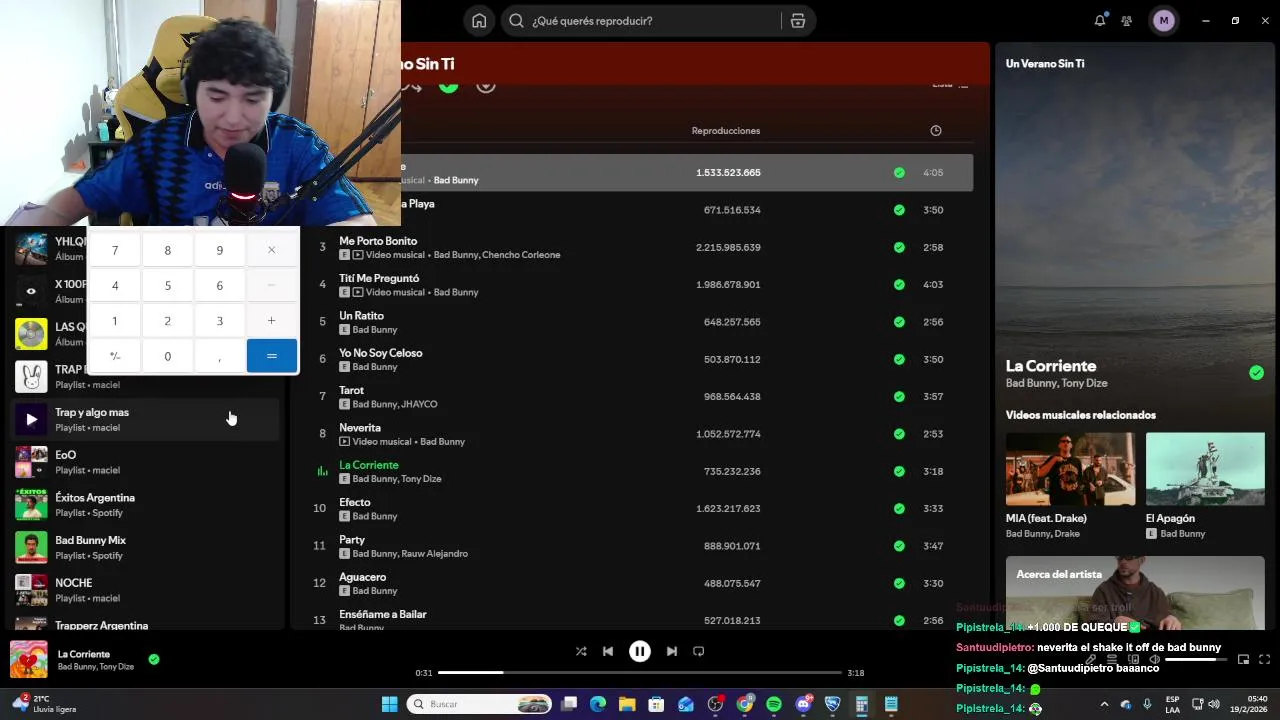
Task: Open artist link Tony Dize in tracklist
Action: (421, 479)
